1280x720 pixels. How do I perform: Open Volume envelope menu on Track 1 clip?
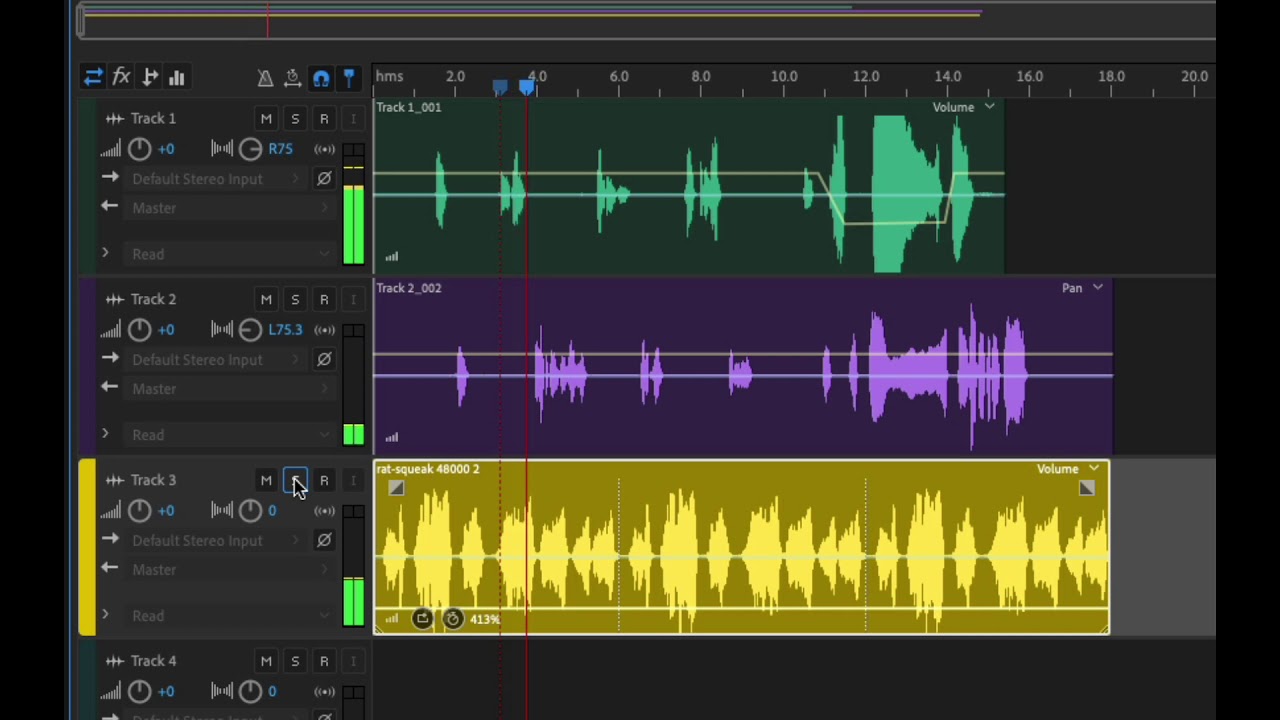point(964,107)
